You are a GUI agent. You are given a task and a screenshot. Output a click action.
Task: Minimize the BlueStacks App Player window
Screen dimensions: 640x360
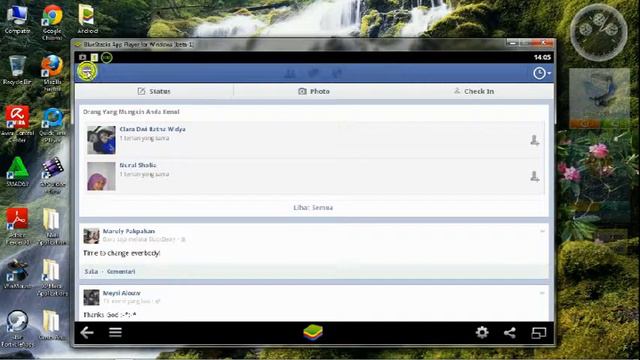[x=513, y=42]
